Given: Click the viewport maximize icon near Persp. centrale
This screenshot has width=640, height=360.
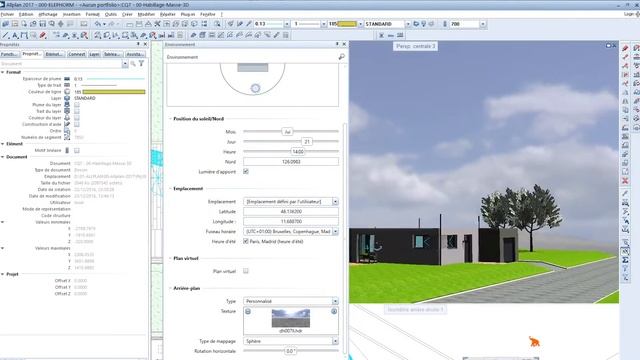Looking at the screenshot, I should point(608,46).
